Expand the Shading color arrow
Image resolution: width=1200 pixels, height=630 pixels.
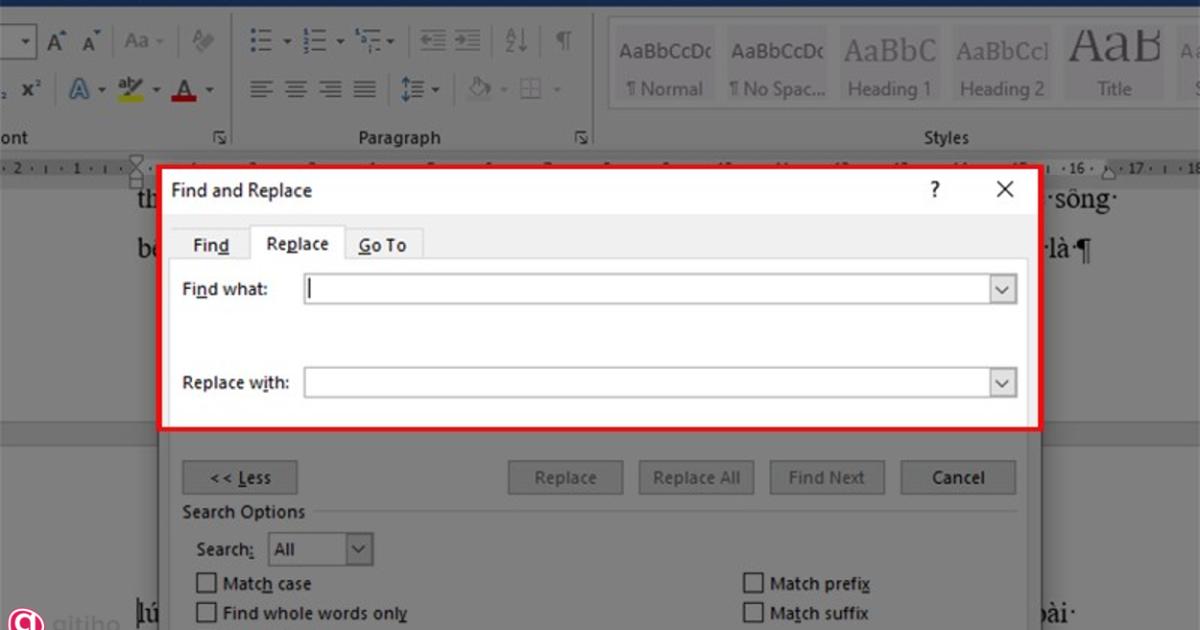pyautogui.click(x=504, y=91)
